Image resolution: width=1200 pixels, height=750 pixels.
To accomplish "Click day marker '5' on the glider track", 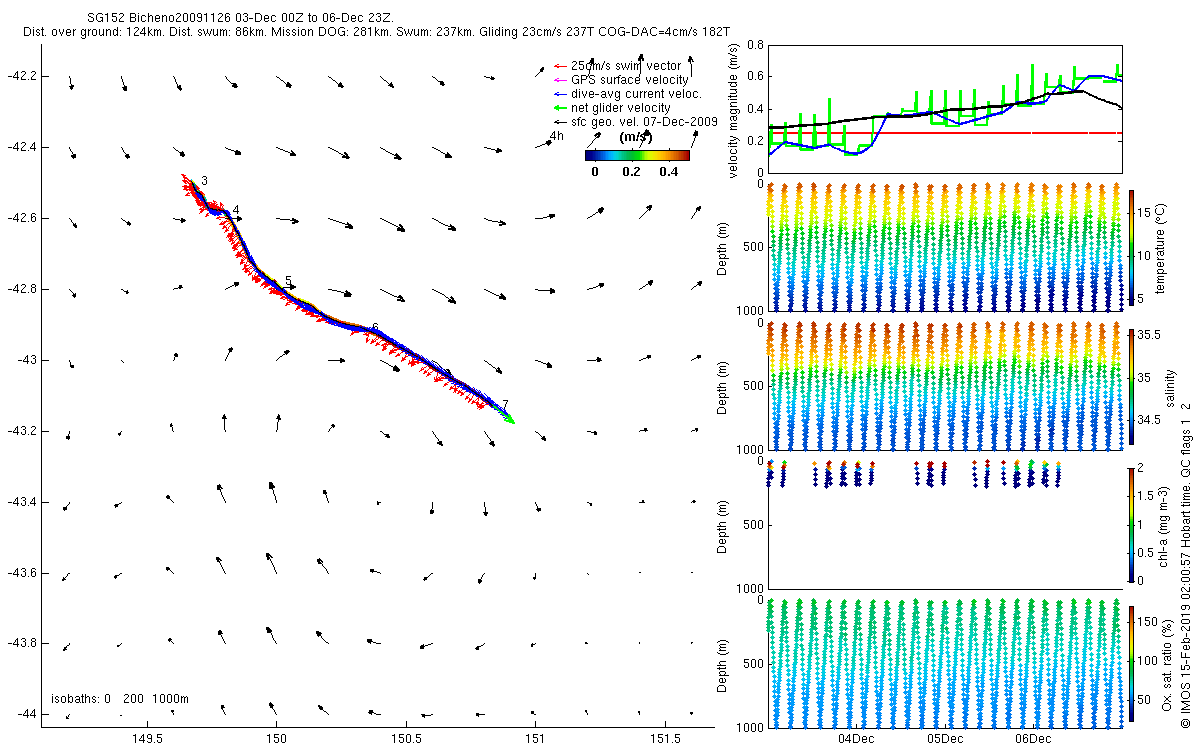I will coord(288,282).
